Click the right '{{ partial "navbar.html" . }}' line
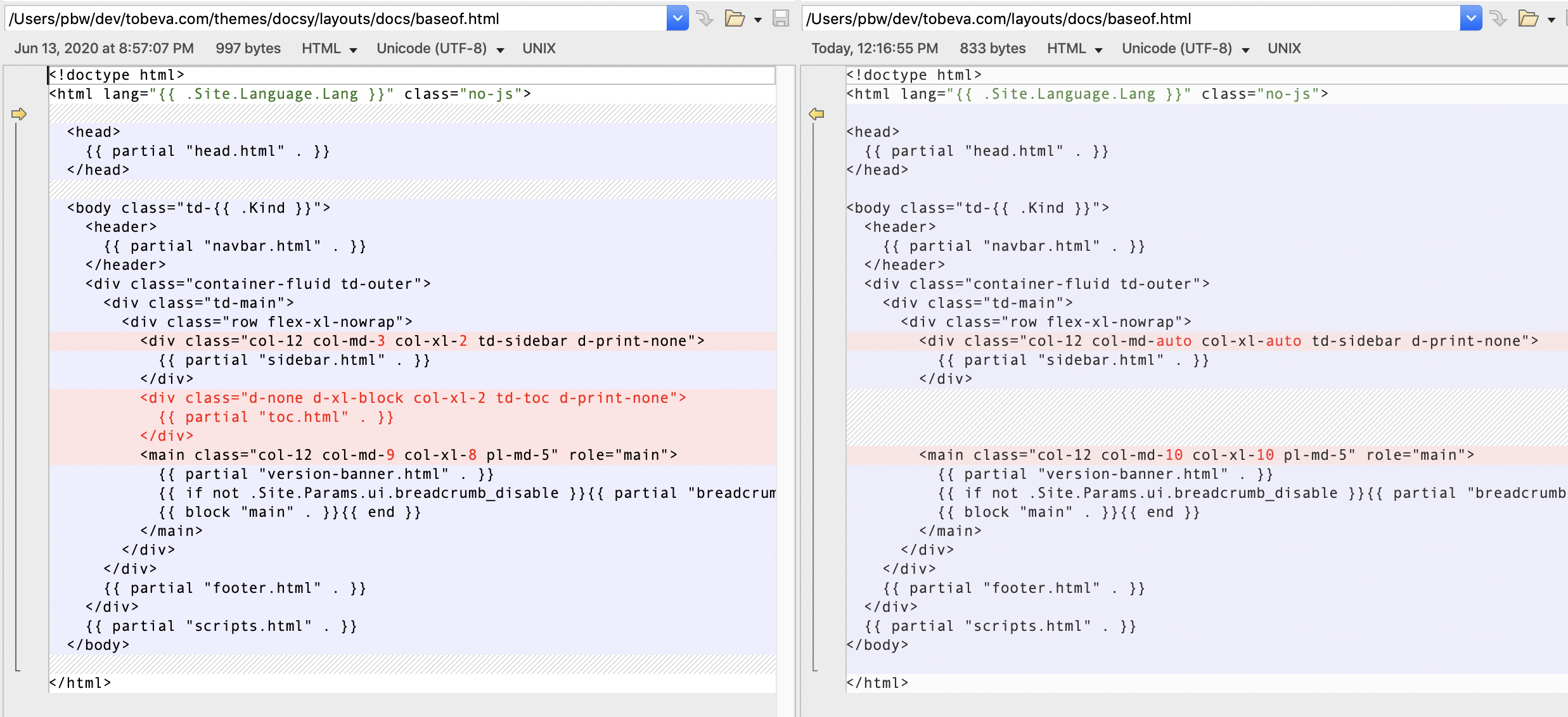 coord(1207,246)
